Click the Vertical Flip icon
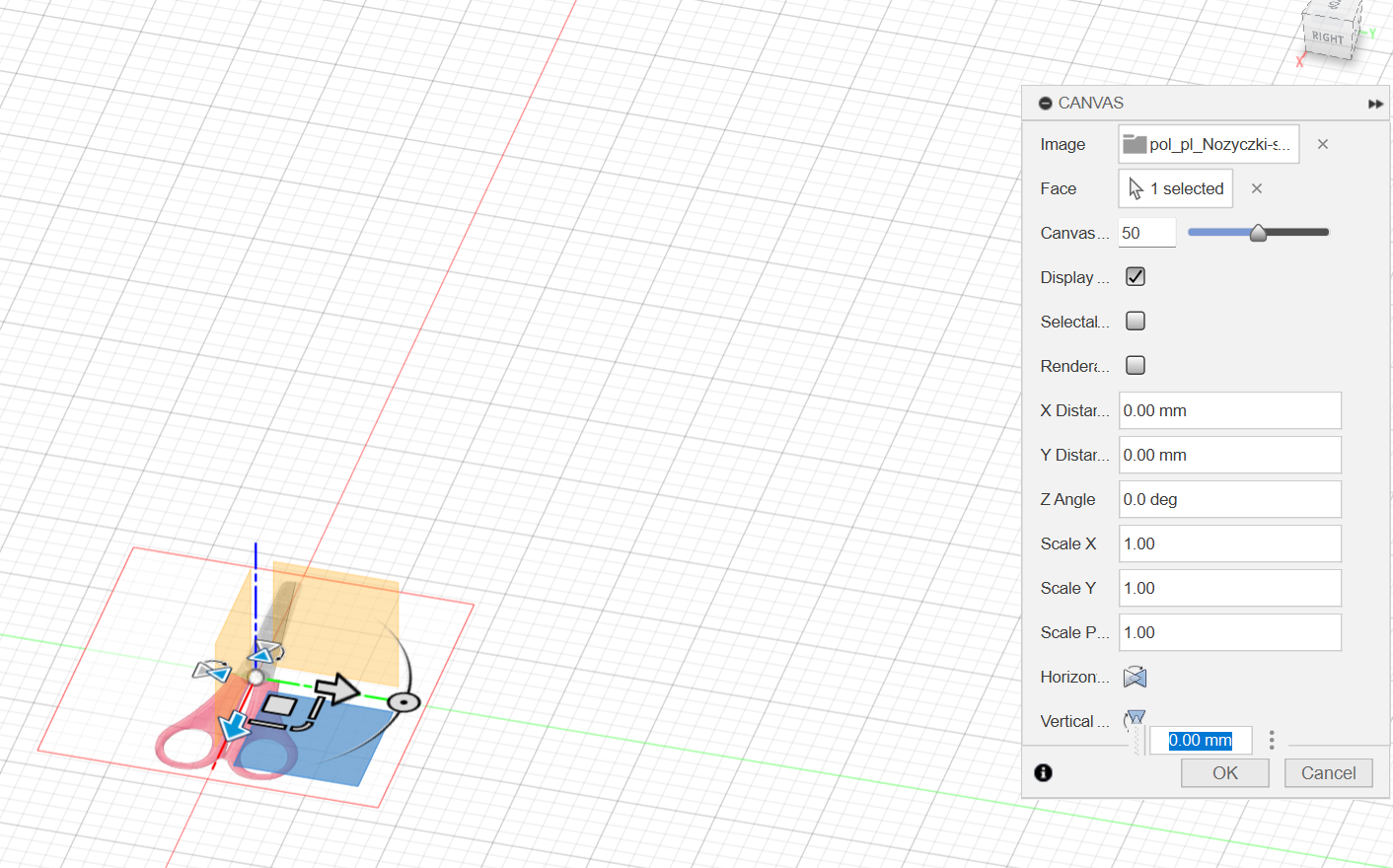 1136,717
